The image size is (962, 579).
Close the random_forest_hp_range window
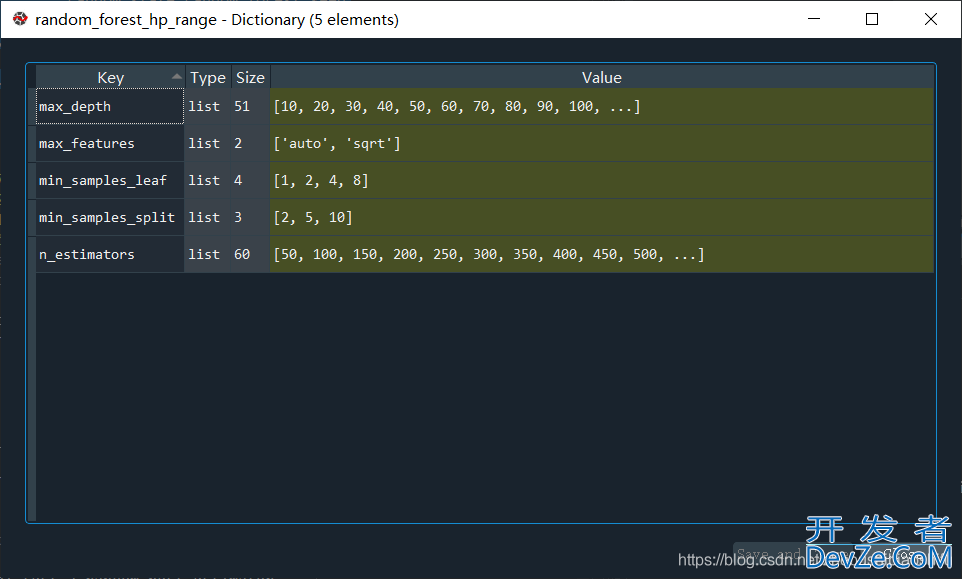pyautogui.click(x=931, y=19)
